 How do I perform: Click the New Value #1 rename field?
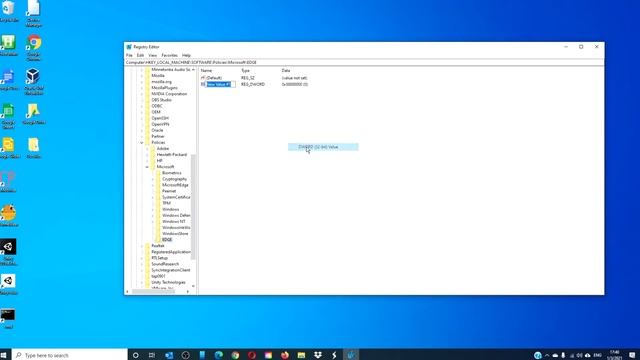point(220,84)
